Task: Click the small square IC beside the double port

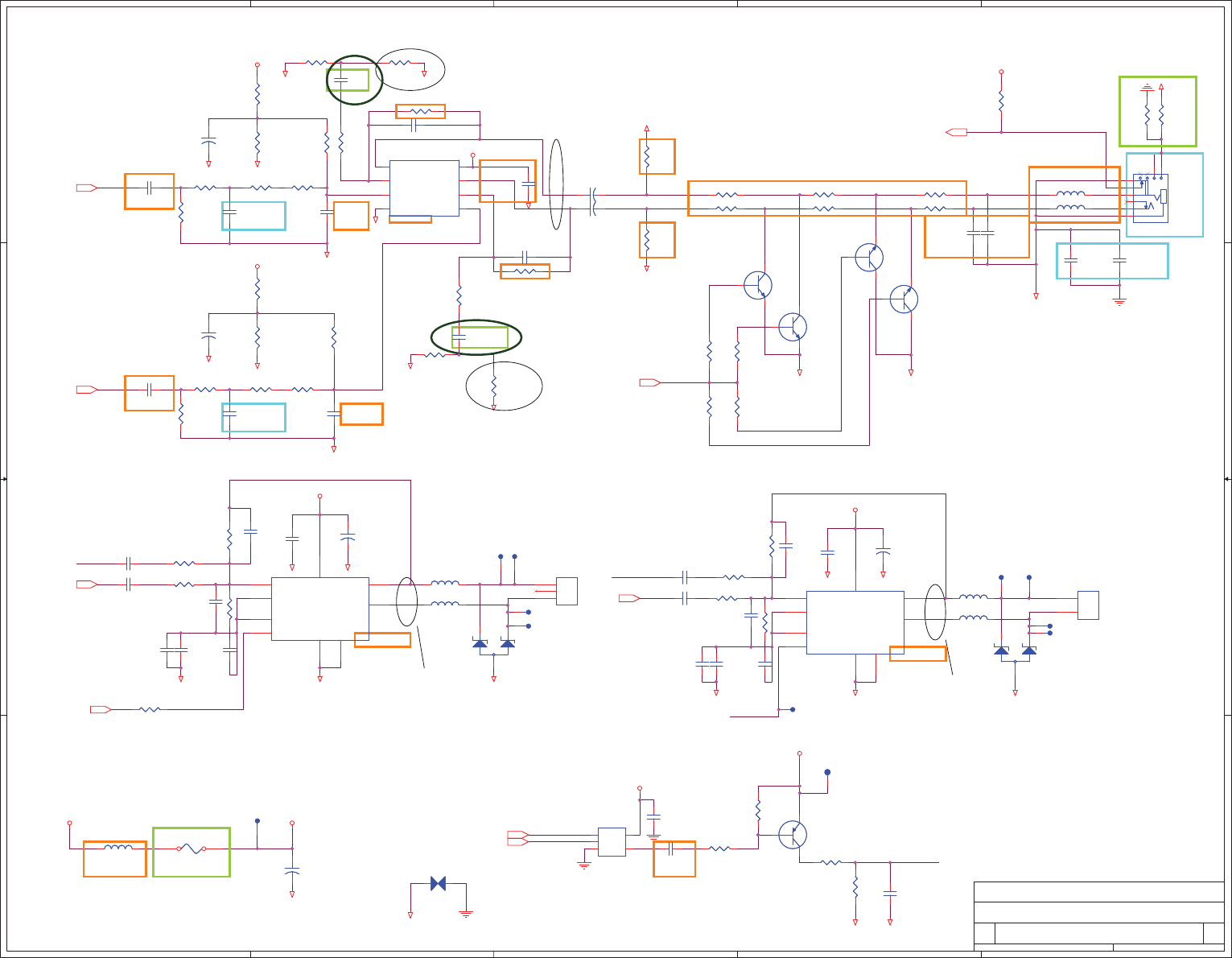Action: (612, 842)
